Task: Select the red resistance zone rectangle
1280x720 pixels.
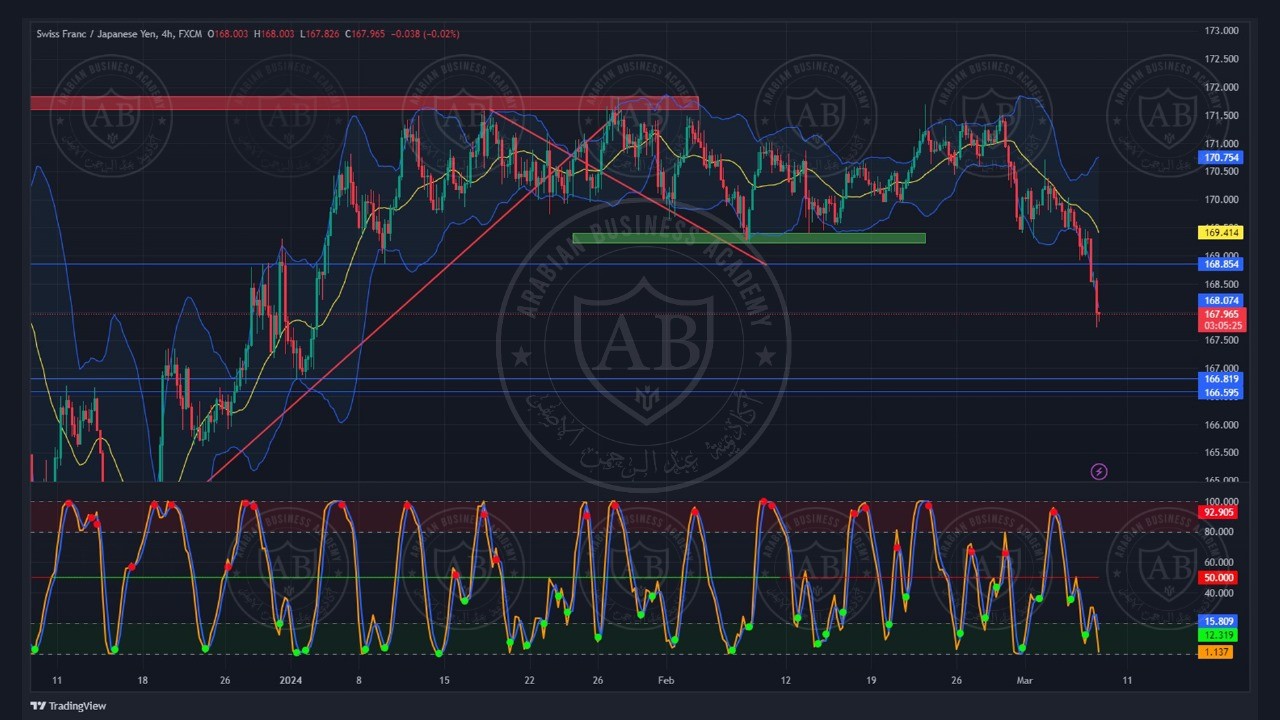Action: (364, 103)
